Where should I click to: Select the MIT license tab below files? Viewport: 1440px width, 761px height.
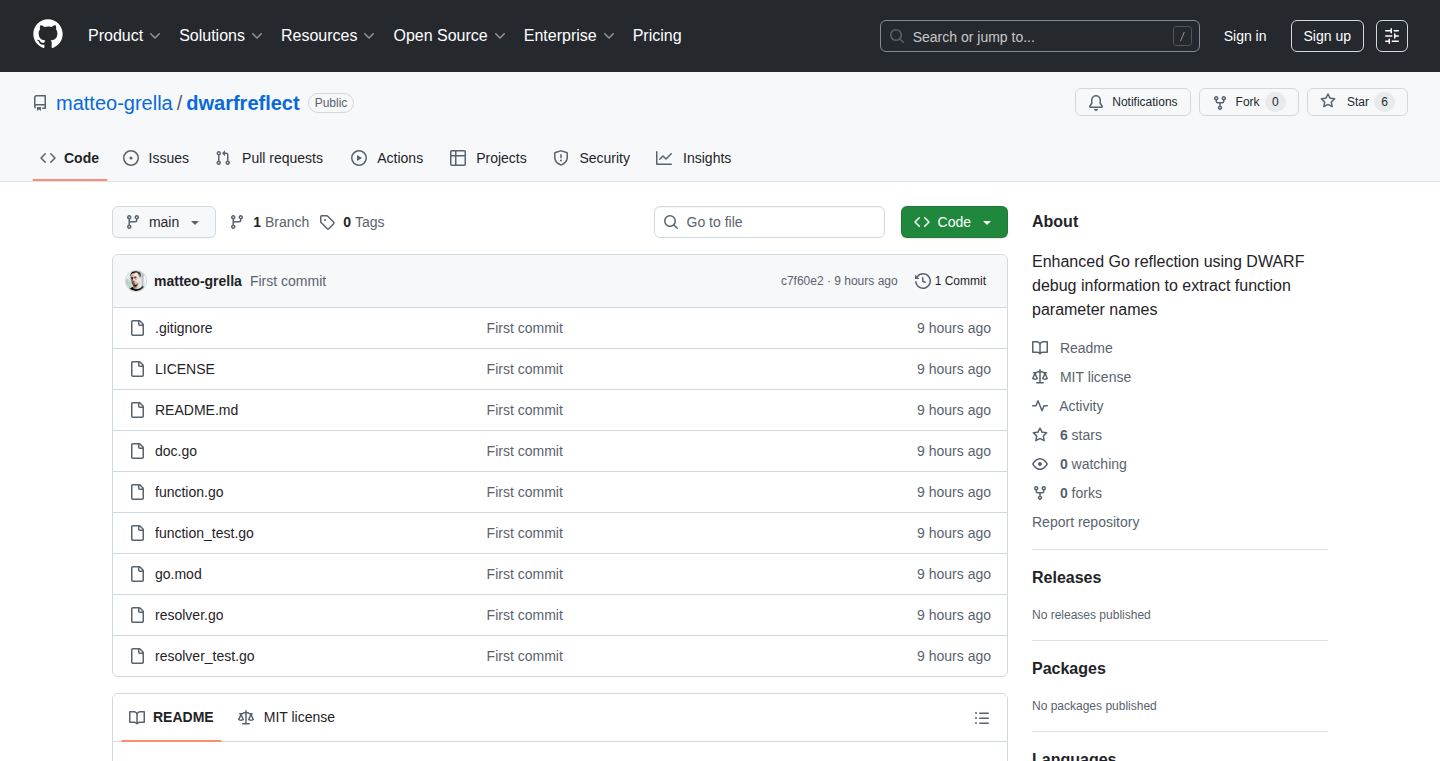[x=286, y=717]
